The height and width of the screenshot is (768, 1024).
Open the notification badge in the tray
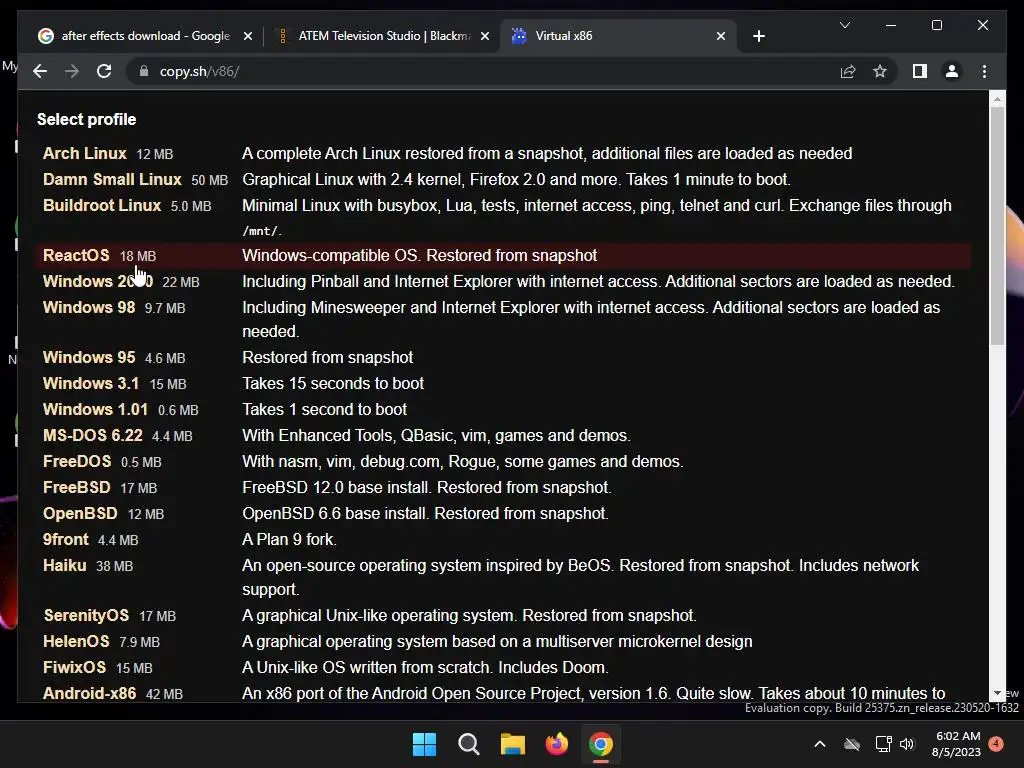(996, 743)
